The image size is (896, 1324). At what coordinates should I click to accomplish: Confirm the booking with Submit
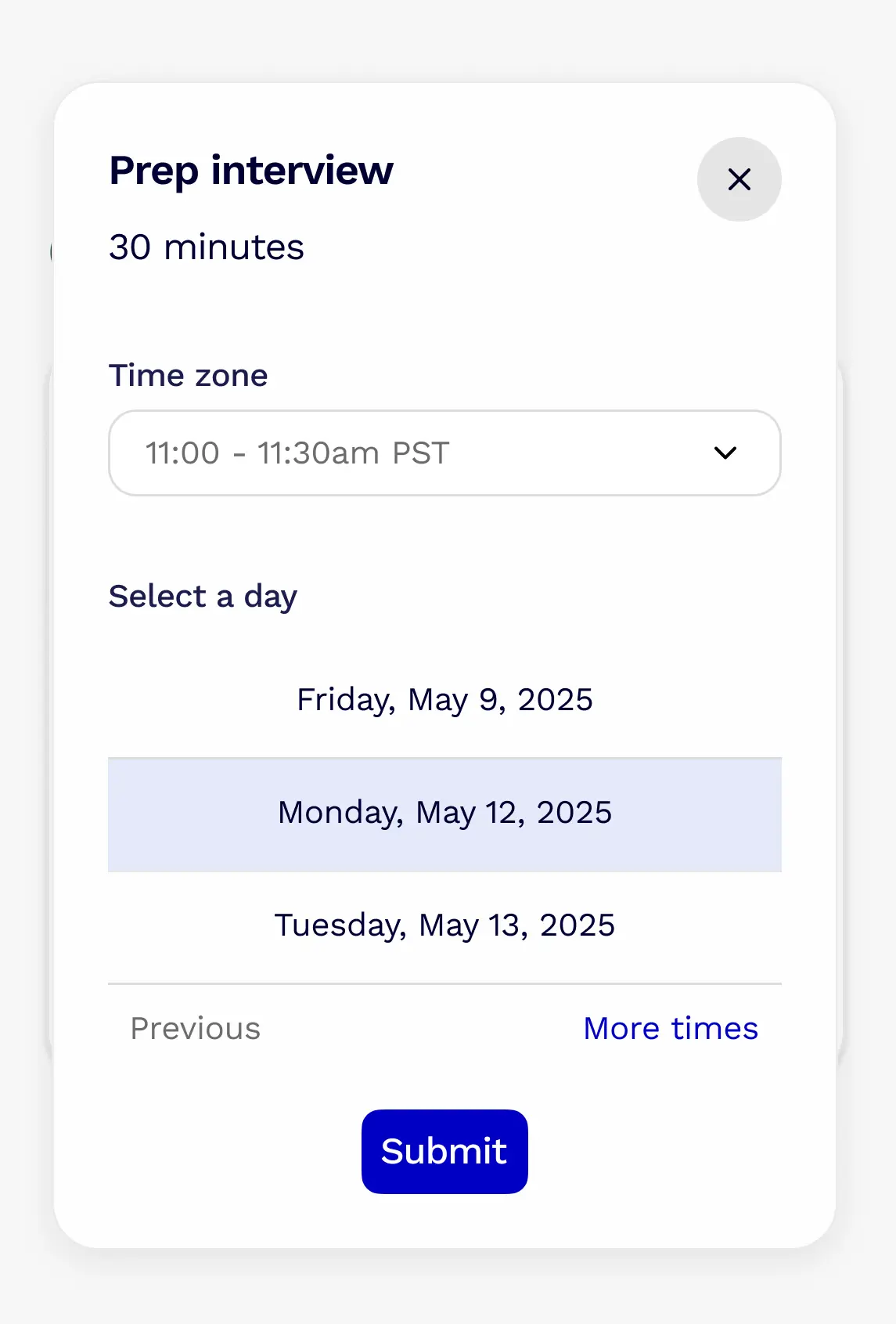[444, 1150]
